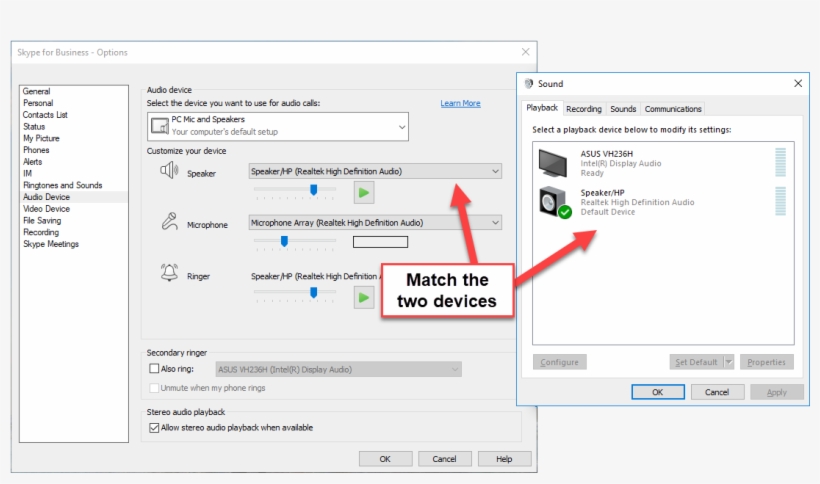Select Skype Meetings in the options list

(51, 244)
